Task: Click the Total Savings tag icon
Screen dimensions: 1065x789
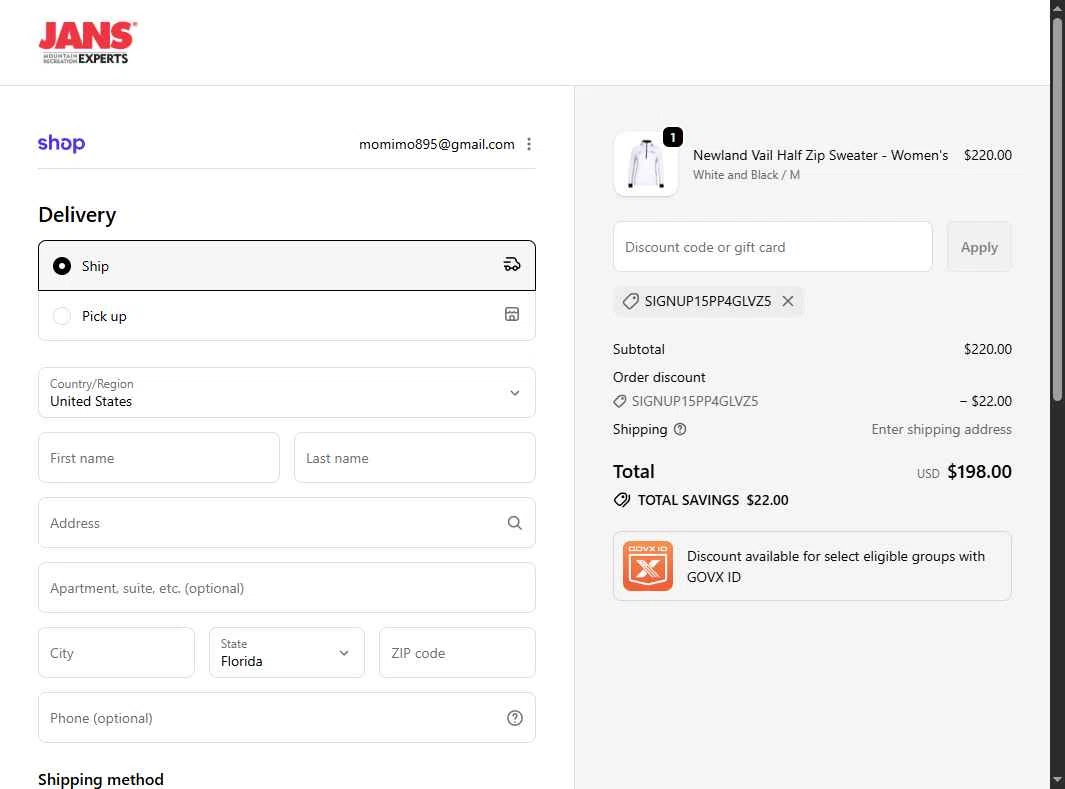Action: pos(621,500)
